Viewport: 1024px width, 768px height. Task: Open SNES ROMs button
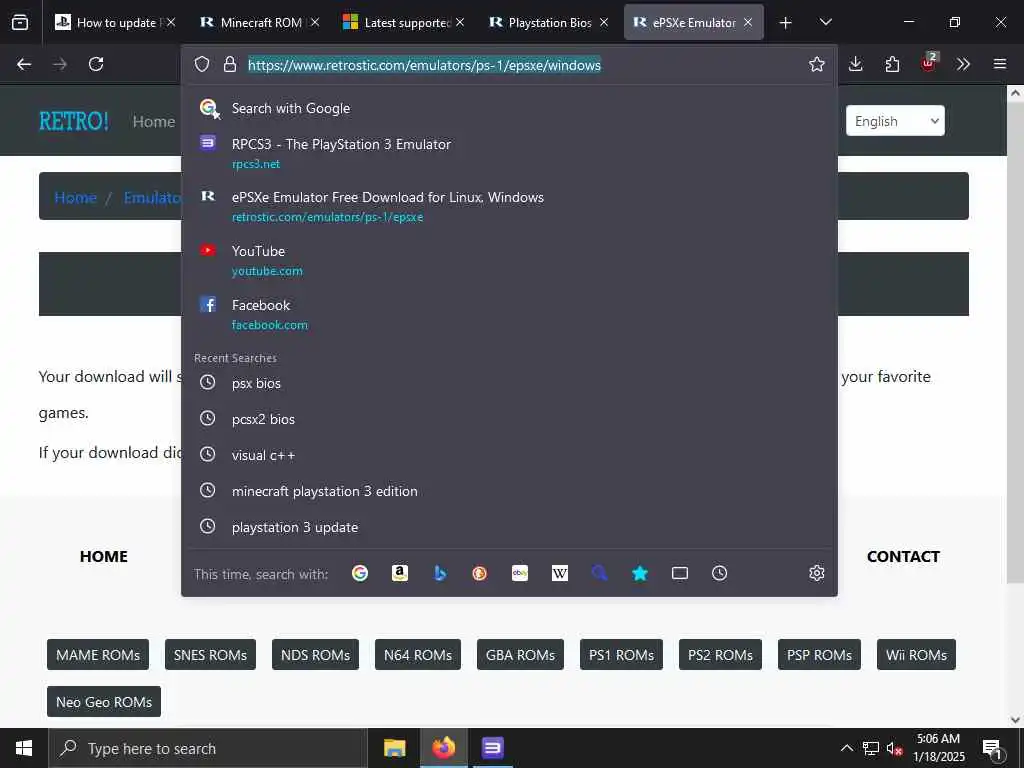pos(210,655)
